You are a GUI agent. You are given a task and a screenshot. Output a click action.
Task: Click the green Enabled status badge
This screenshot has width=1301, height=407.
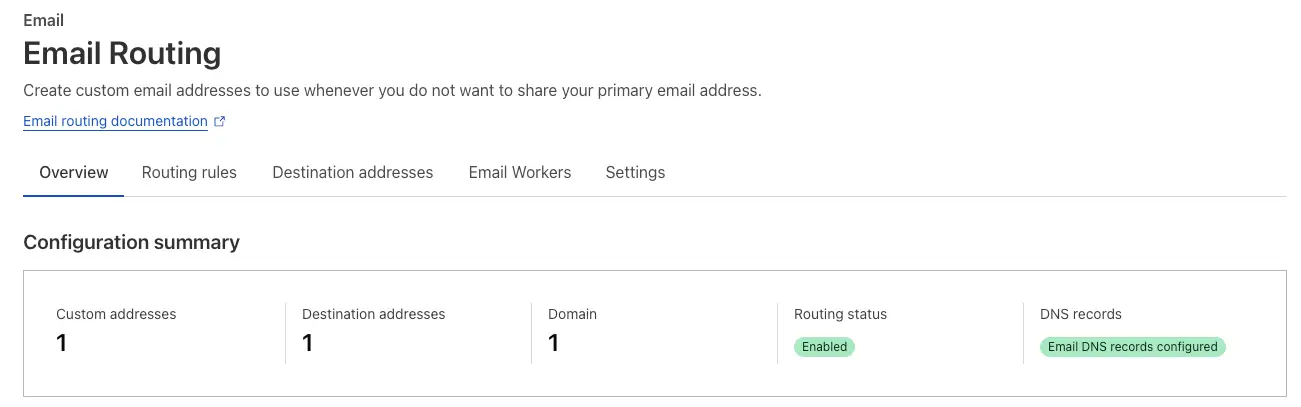pos(825,347)
